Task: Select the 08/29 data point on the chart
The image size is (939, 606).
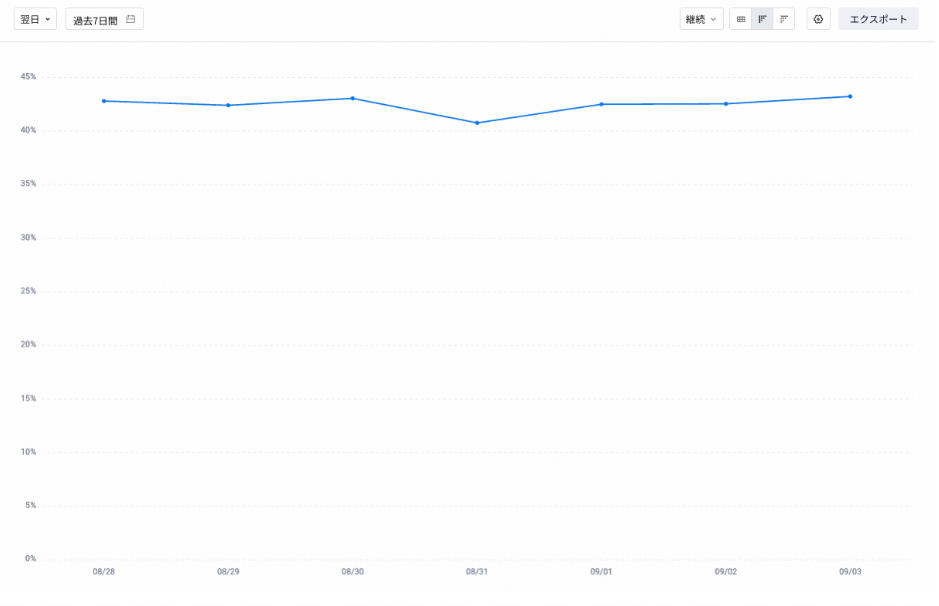Action: [228, 105]
